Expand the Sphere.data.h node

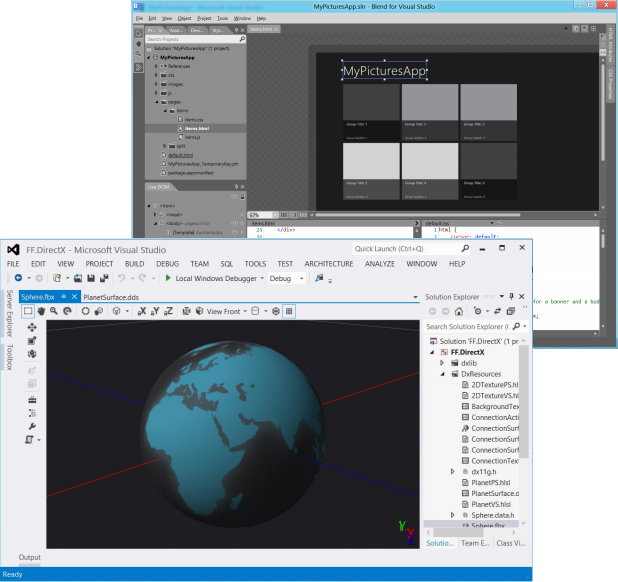coord(453,515)
